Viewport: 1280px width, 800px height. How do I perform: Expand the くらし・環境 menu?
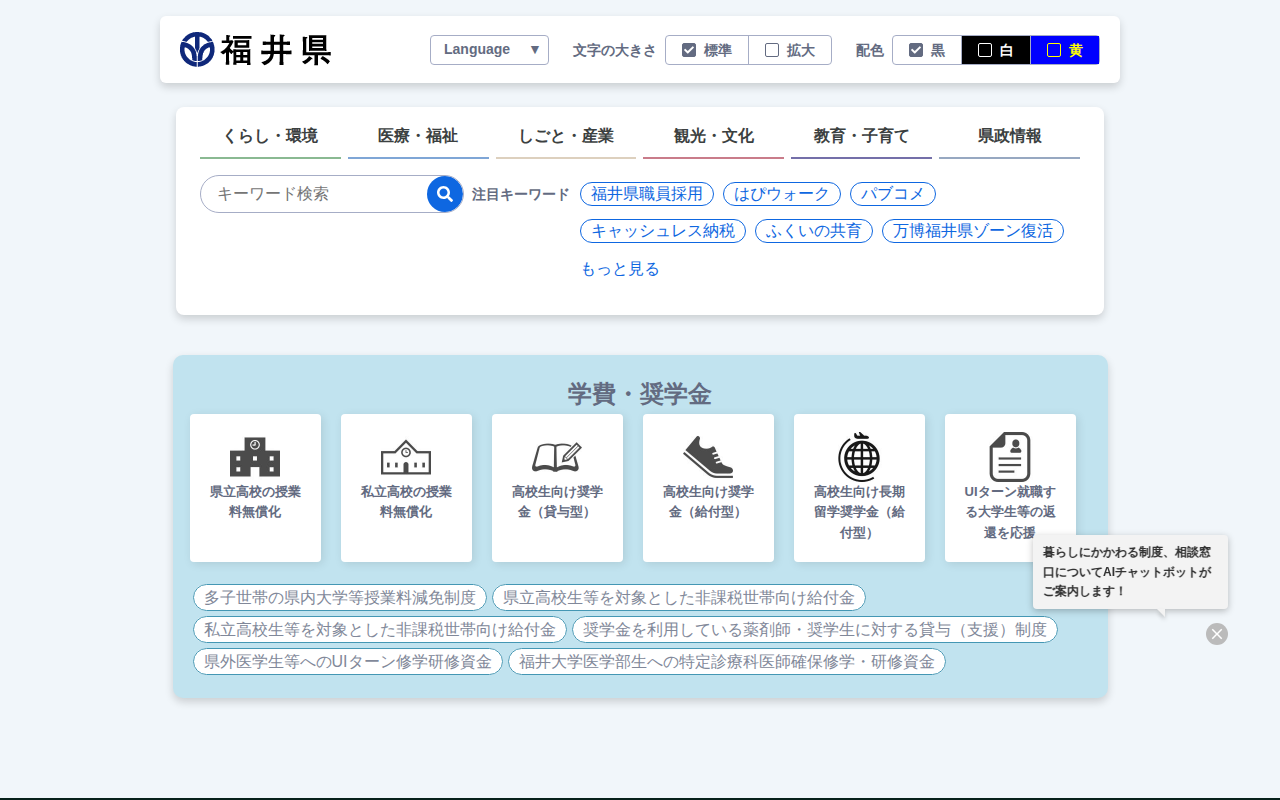pos(270,136)
